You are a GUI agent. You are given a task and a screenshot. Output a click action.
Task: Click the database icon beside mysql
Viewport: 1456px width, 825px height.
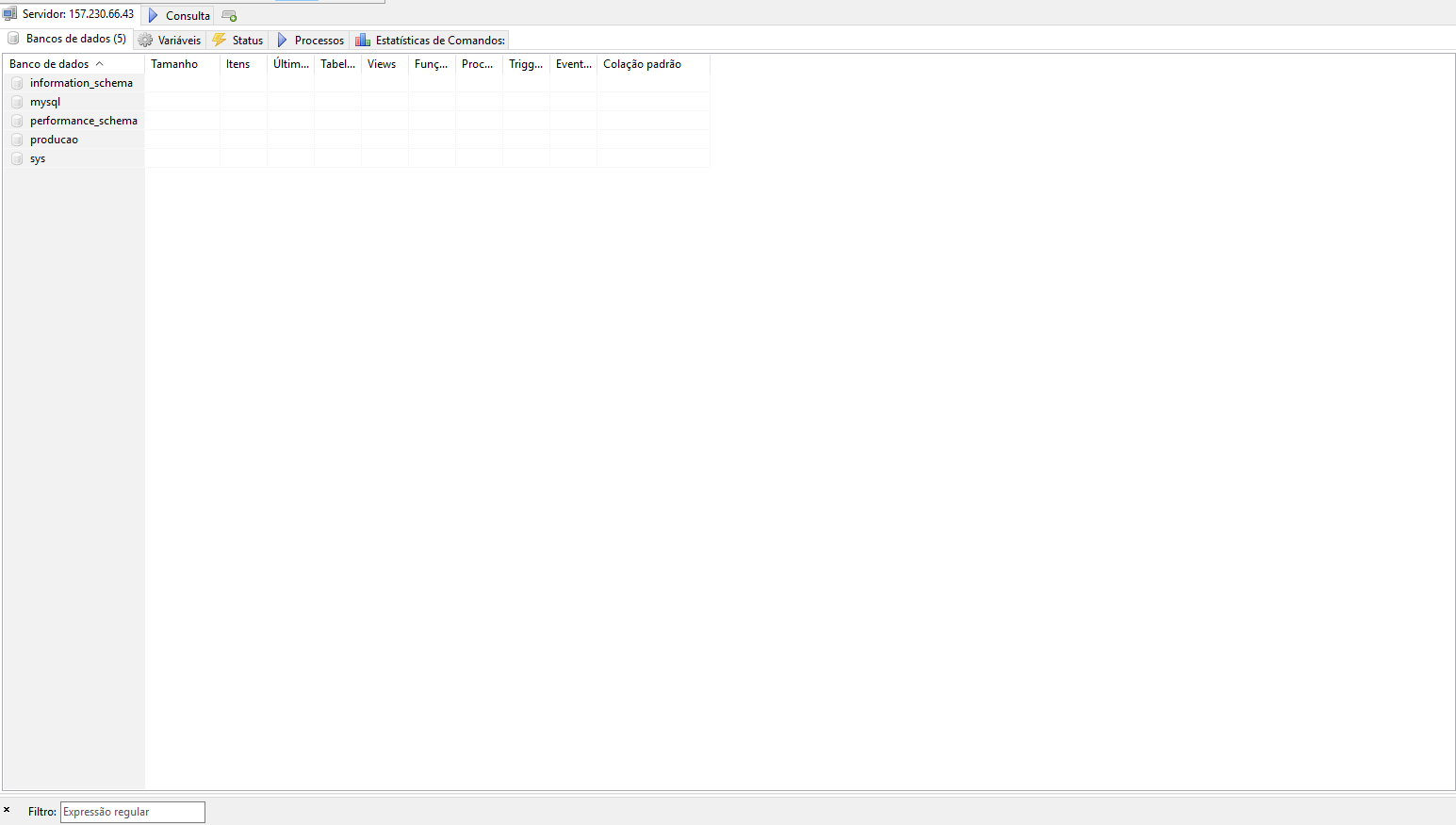click(x=16, y=101)
